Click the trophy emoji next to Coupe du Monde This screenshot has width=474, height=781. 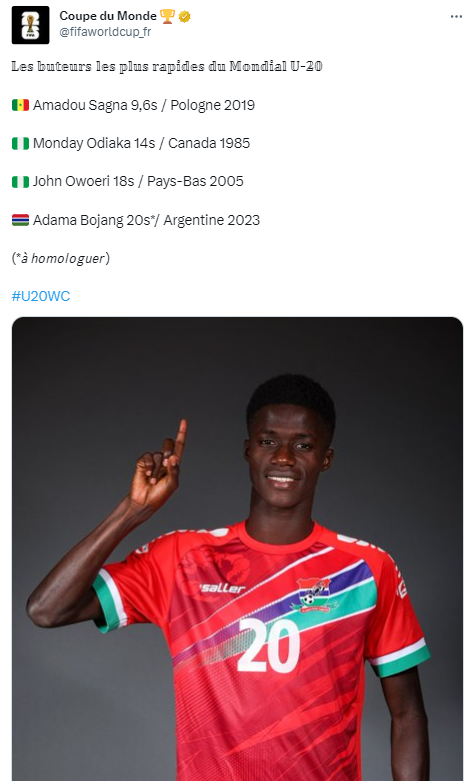[167, 16]
